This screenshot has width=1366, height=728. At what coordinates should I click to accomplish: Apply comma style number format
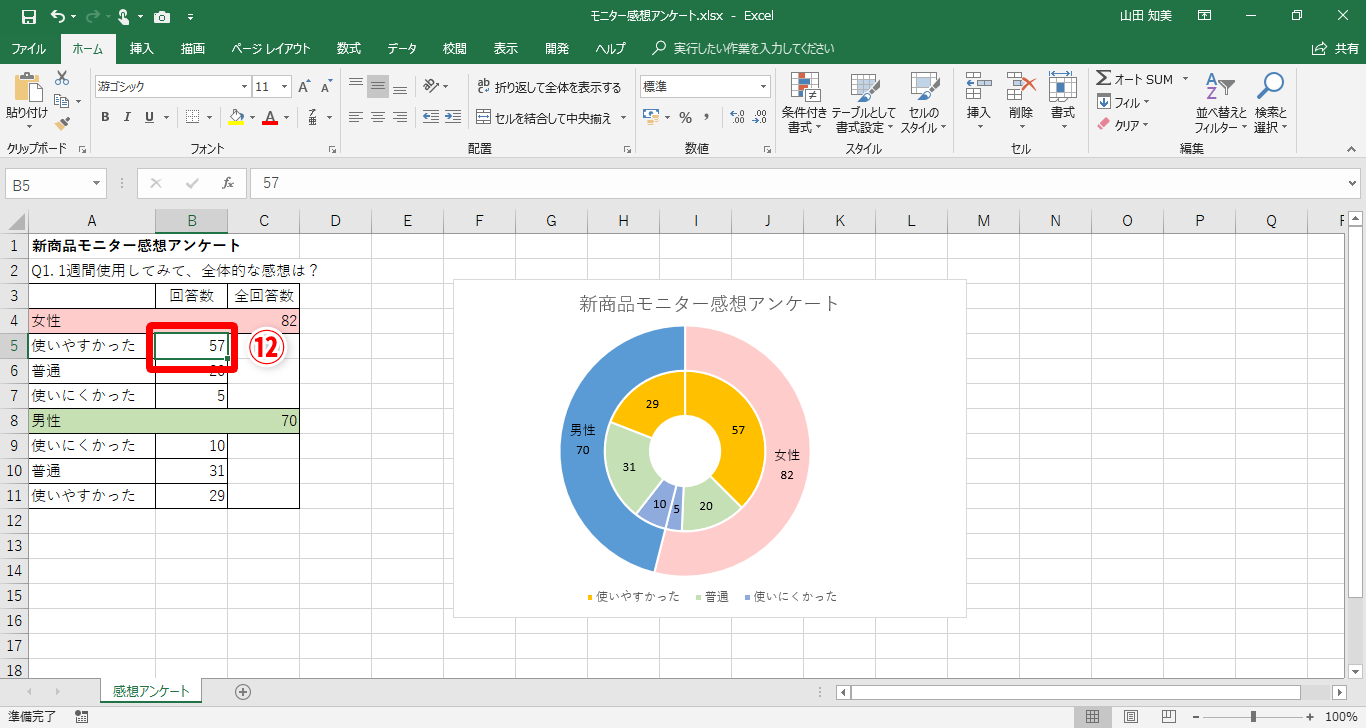(x=708, y=118)
